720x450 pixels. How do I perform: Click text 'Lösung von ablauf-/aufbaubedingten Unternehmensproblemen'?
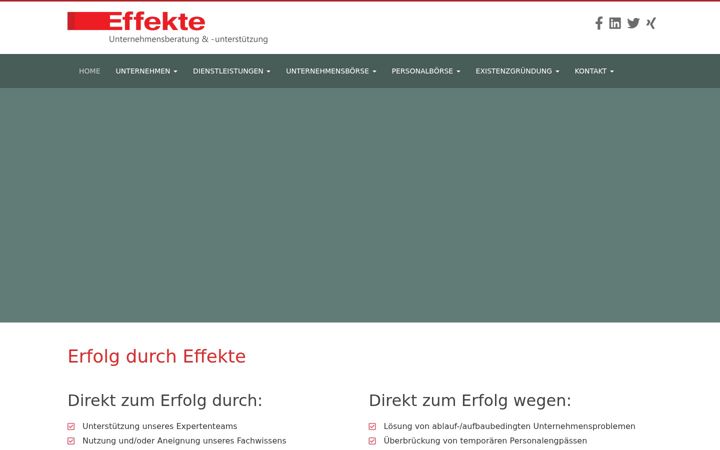click(x=510, y=426)
